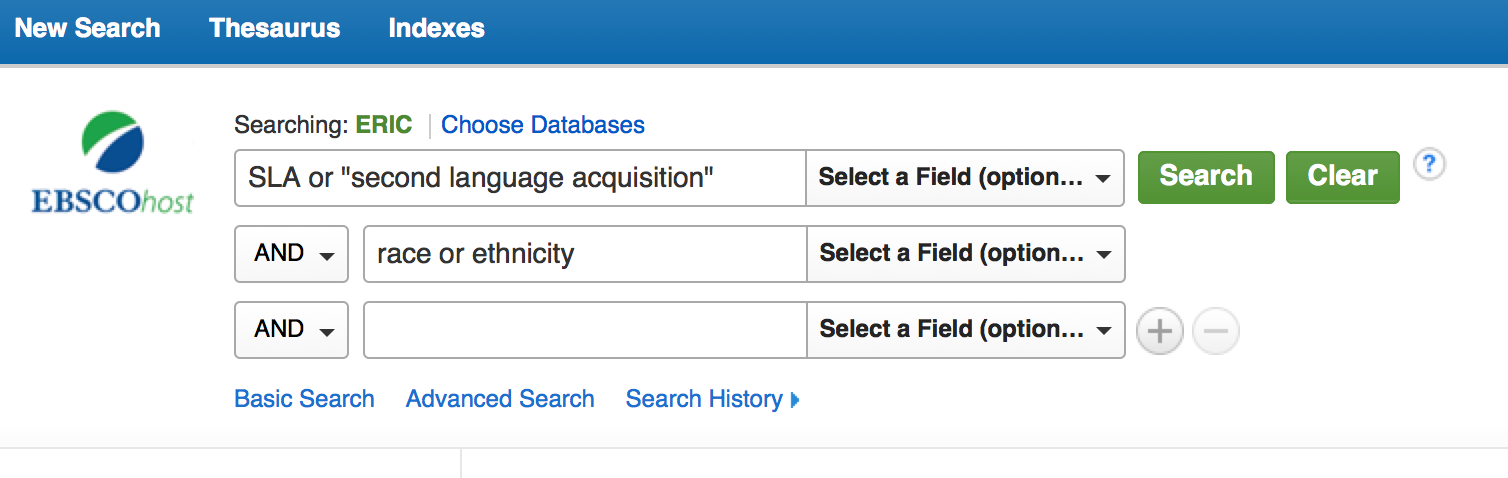Follow the Choose Databases link
The image size is (1508, 478).
tap(543, 125)
